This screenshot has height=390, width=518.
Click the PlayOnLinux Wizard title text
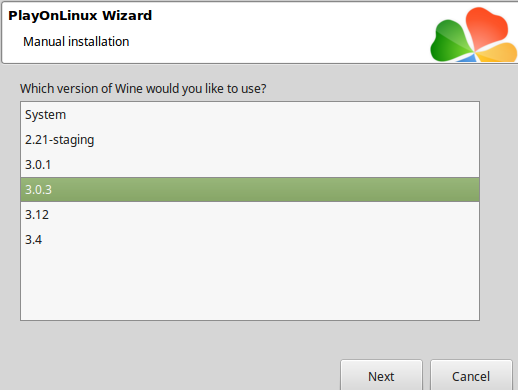pos(80,16)
